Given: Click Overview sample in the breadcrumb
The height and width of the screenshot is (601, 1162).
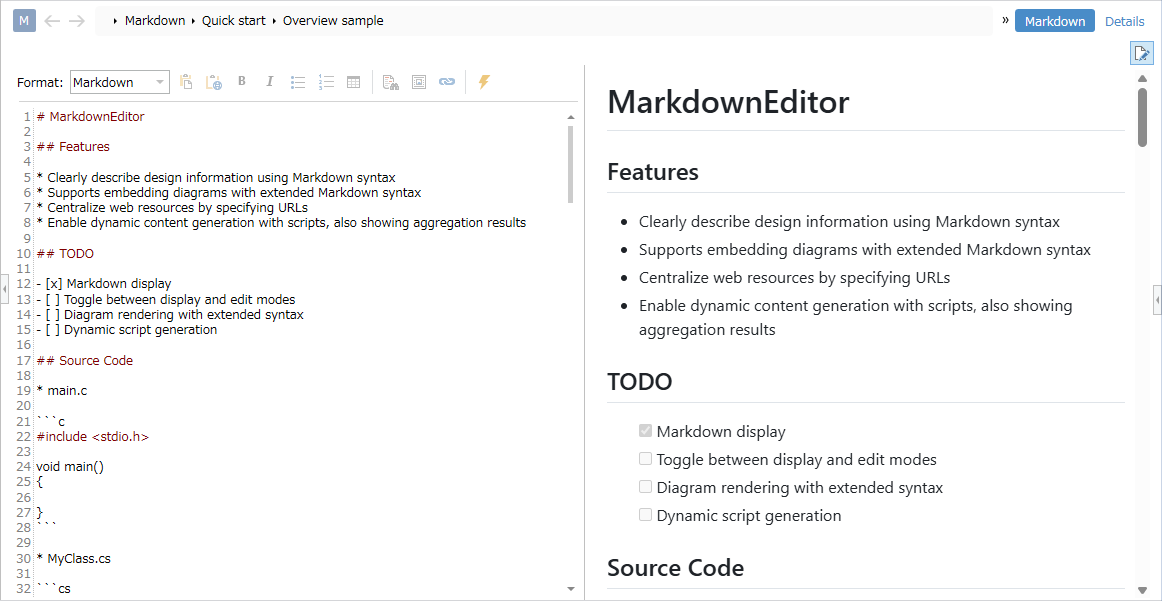Looking at the screenshot, I should (333, 21).
